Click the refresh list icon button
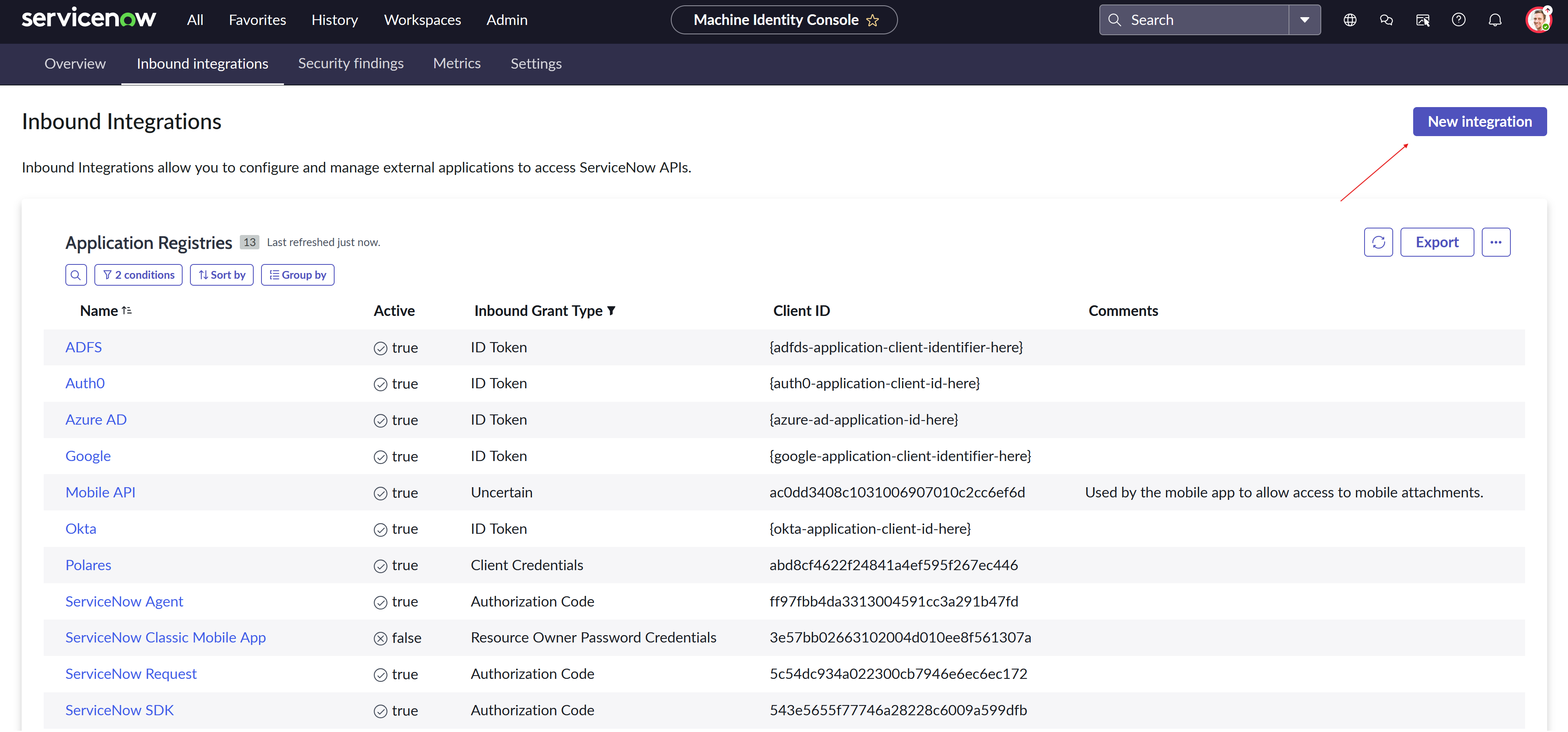This screenshot has width=1568, height=732. [x=1378, y=242]
